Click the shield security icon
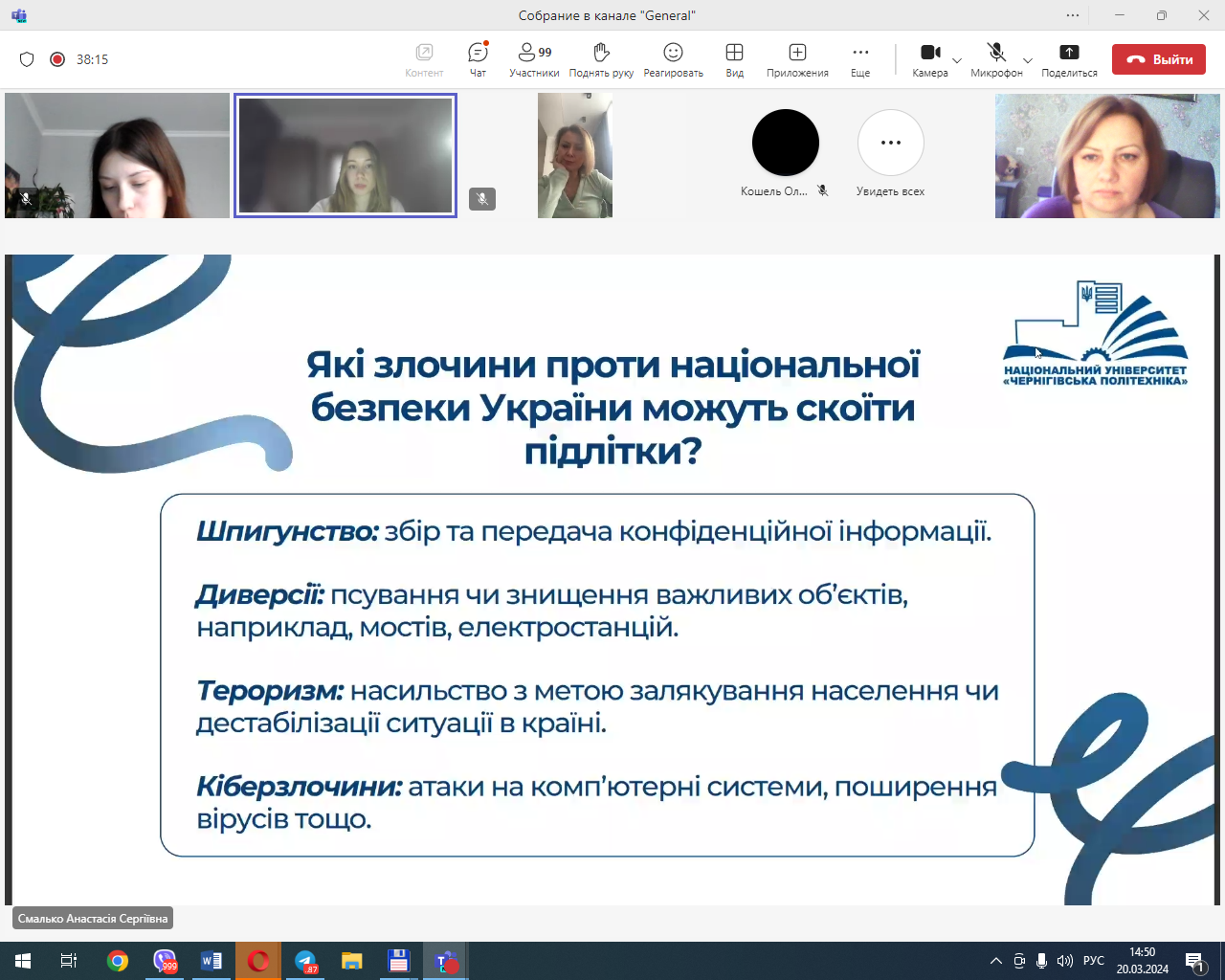Screen dimensions: 1225x980 pos(27,59)
